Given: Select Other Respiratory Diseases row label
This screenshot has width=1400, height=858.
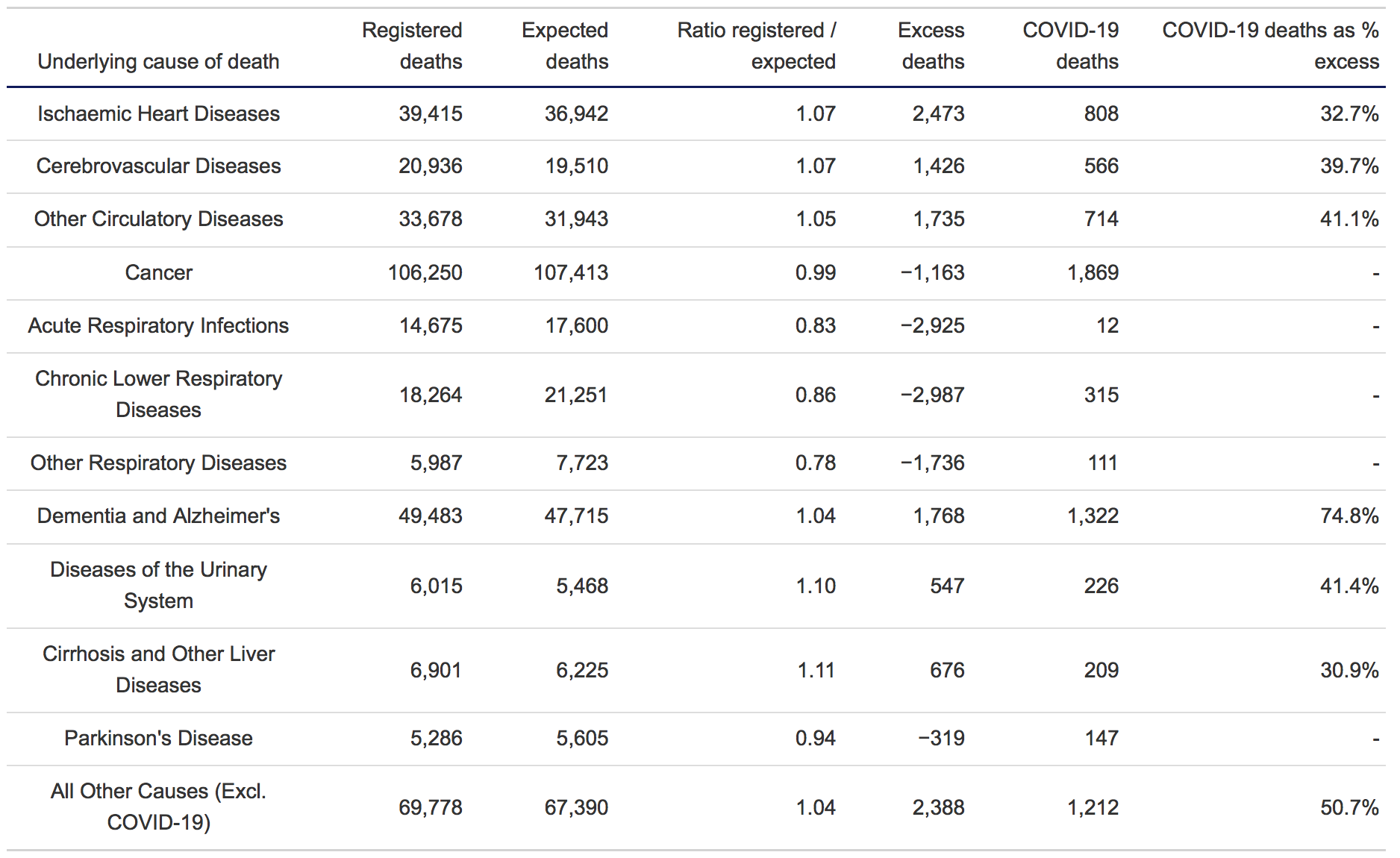Looking at the screenshot, I should pyautogui.click(x=158, y=463).
